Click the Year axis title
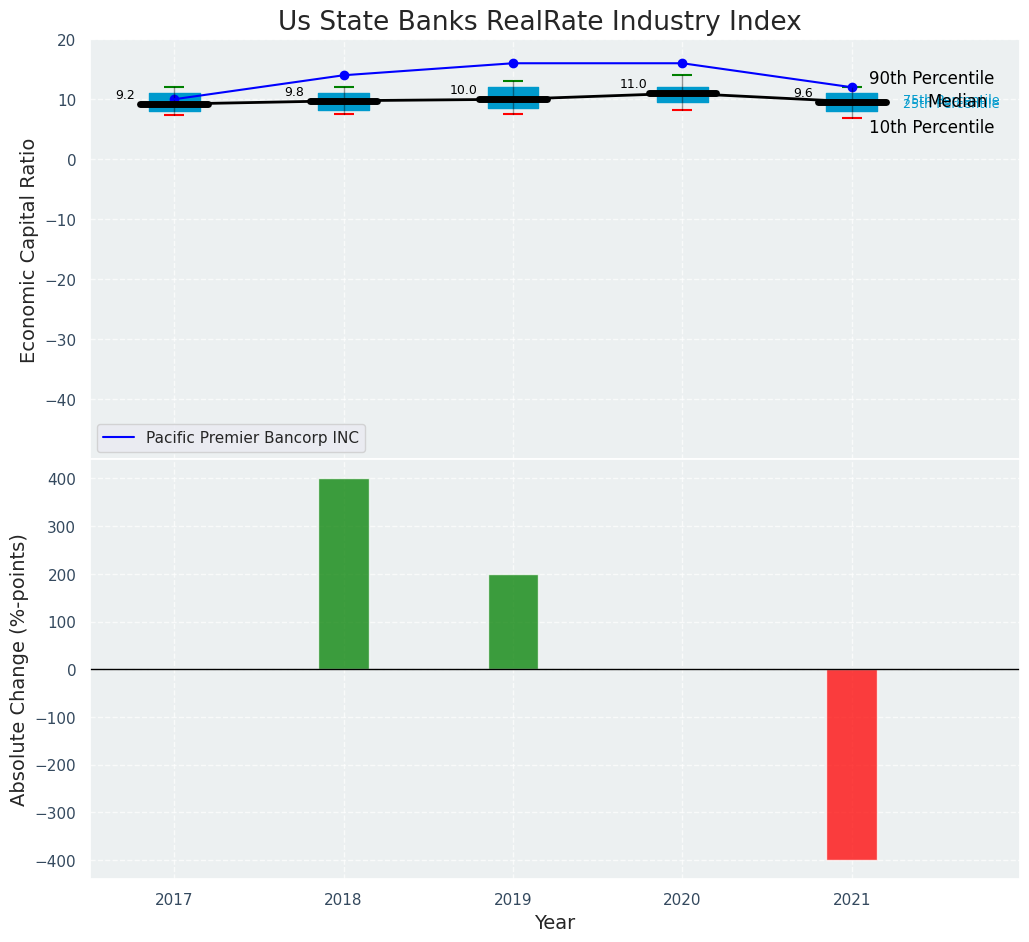The width and height of the screenshot is (1029, 942). (x=554, y=923)
